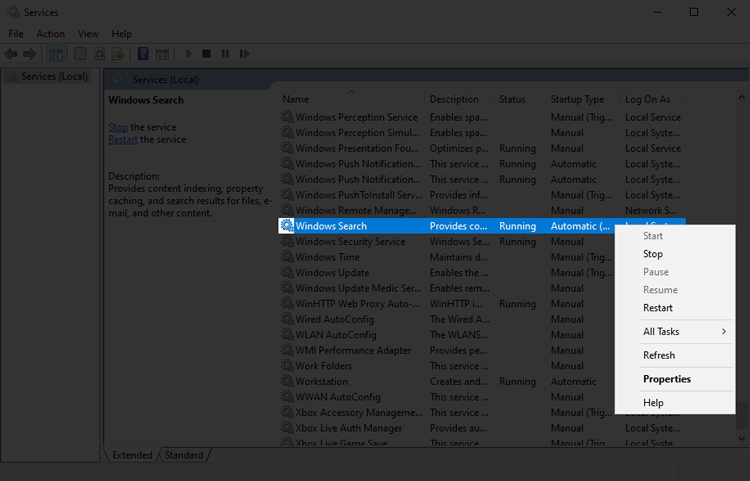Switch to the Standard tab
Viewport: 750px width, 481px height.
184,455
